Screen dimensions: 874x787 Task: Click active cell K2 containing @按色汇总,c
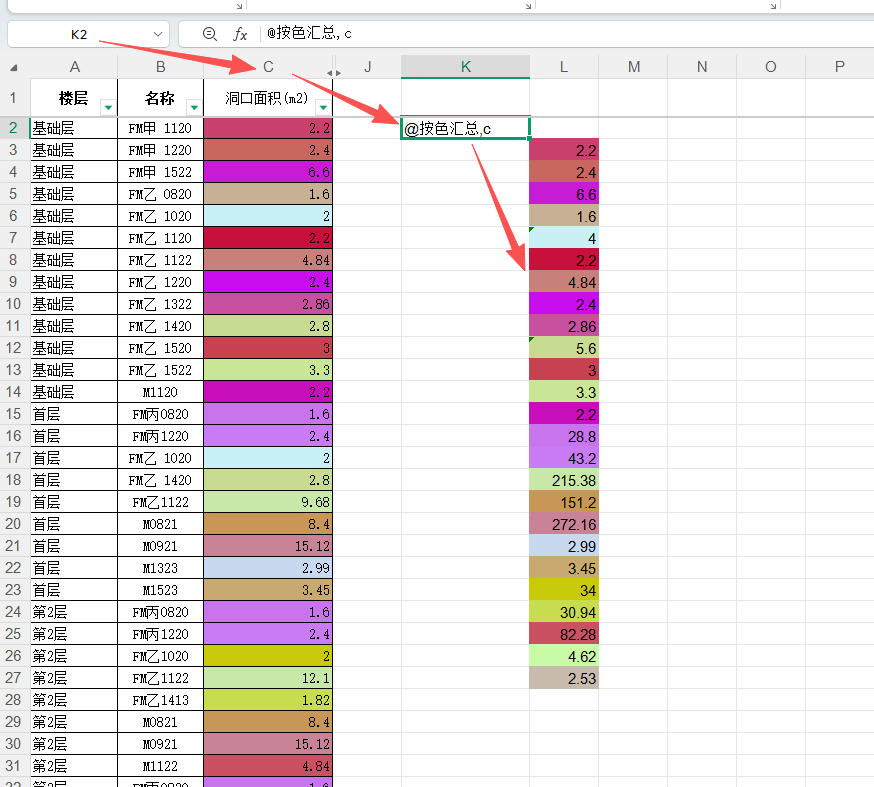465,128
